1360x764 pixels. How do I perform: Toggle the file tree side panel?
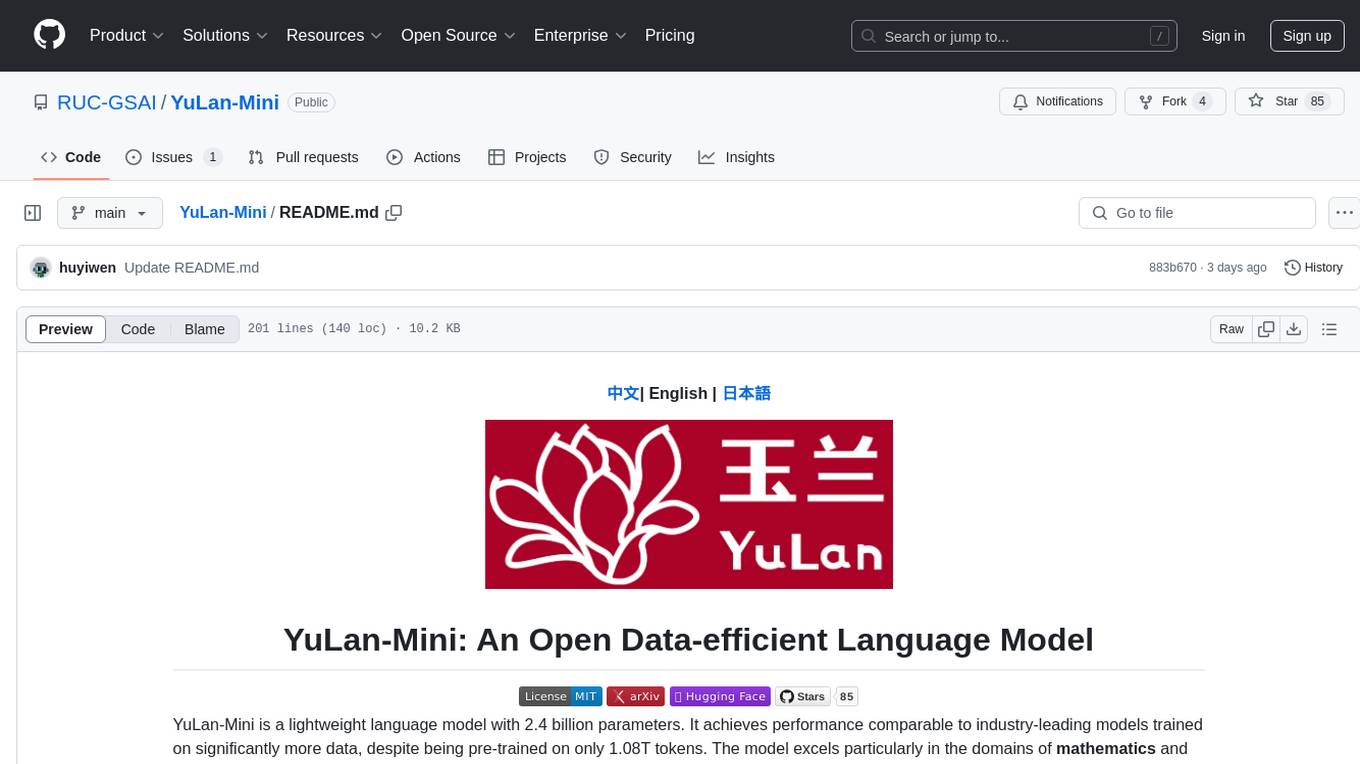(x=33, y=213)
